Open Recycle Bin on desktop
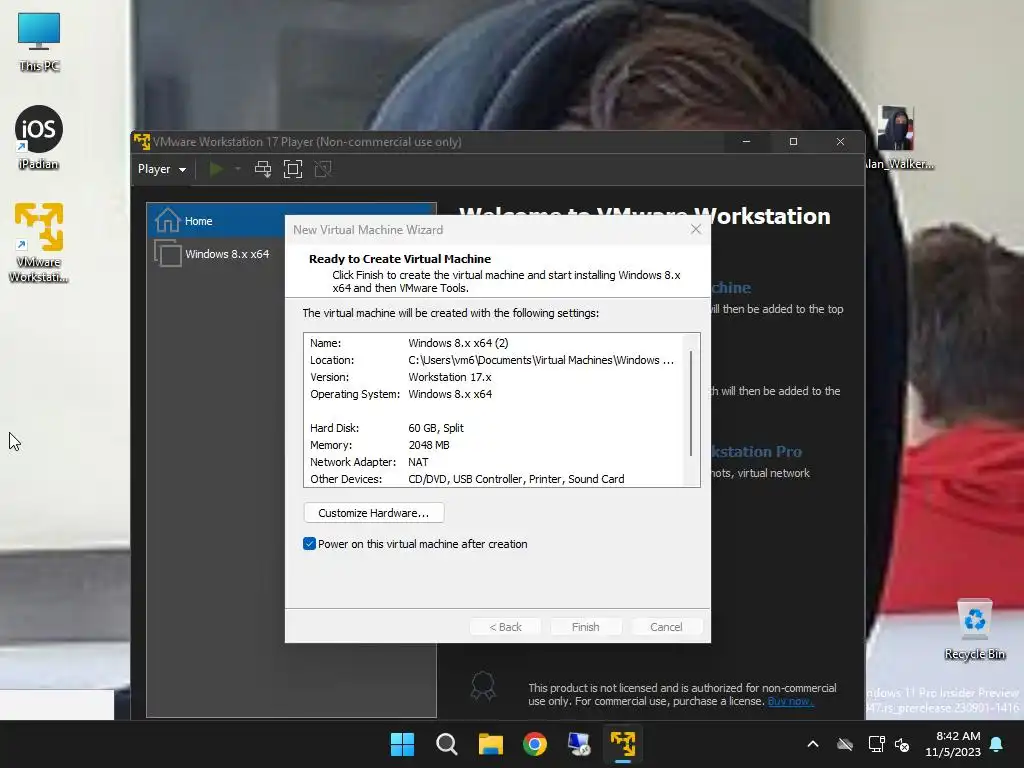Screen dimensions: 1024x768 (974, 630)
